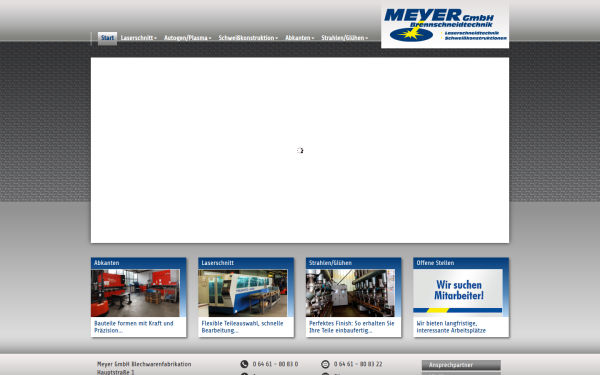This screenshot has height=375, width=600.
Task: Click the 'Wir suchen Mitarbeiter!' banner
Action: tap(458, 293)
